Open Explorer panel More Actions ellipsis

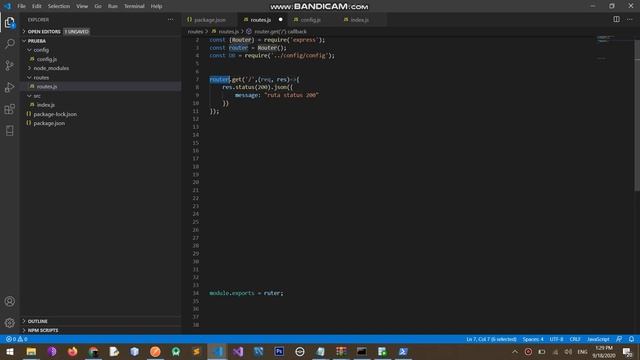171,20
